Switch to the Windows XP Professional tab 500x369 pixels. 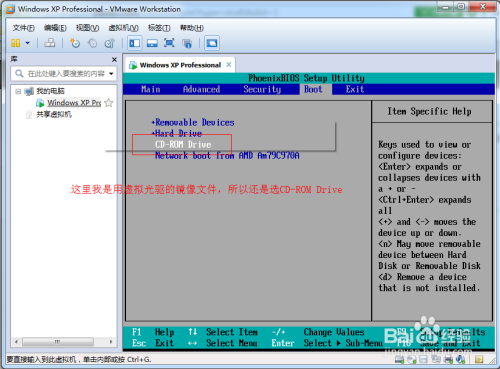pyautogui.click(x=180, y=65)
